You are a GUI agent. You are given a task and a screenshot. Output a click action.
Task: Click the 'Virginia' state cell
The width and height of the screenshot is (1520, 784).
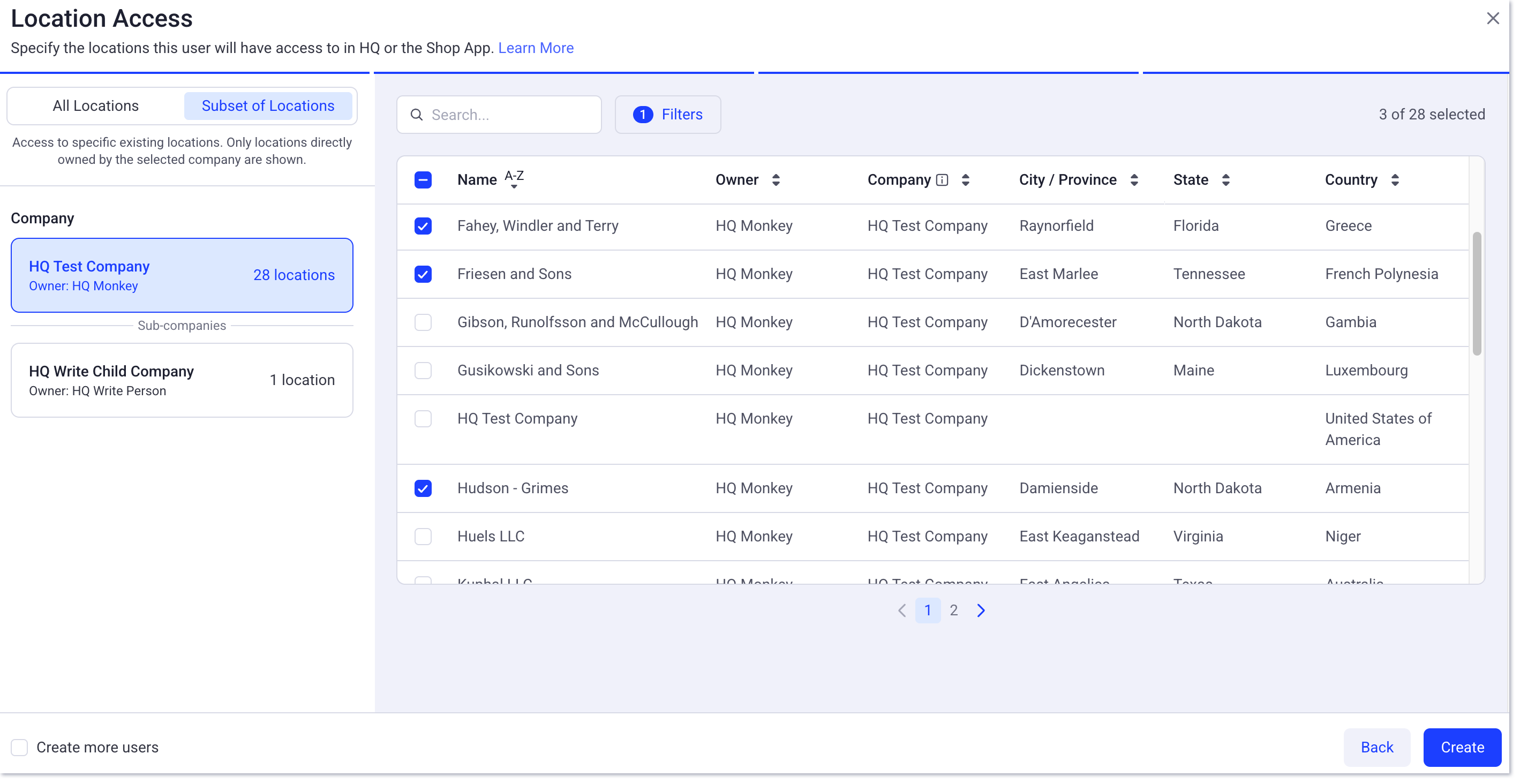(x=1198, y=537)
